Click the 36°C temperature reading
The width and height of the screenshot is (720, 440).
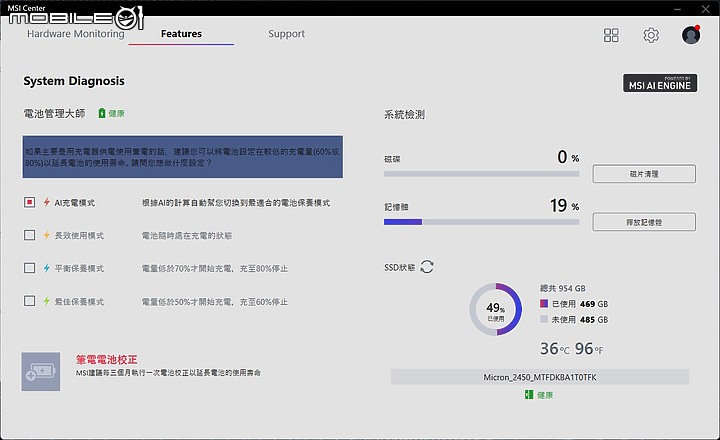(x=554, y=349)
